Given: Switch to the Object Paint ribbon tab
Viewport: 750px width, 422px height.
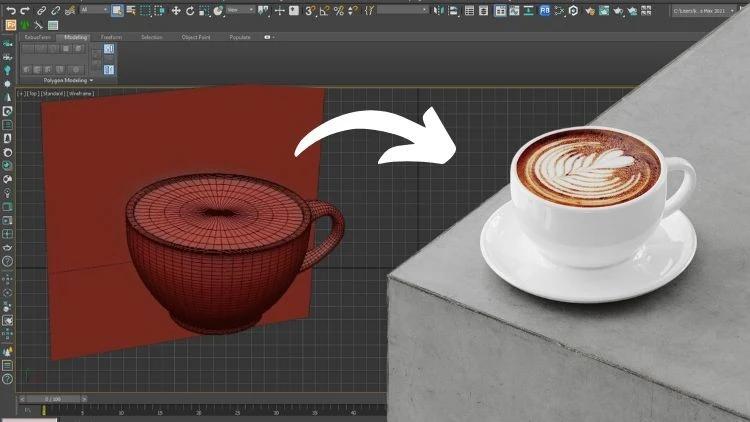Looking at the screenshot, I should (x=196, y=37).
